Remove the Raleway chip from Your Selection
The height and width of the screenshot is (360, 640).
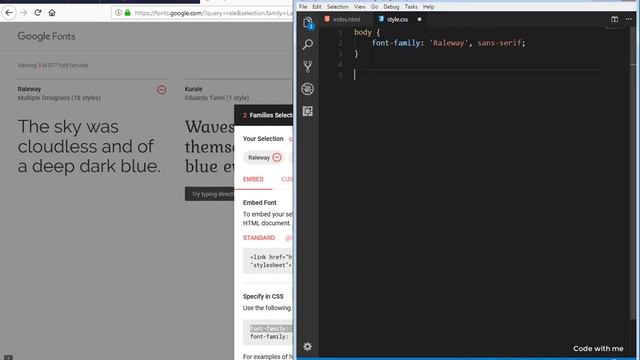(x=277, y=157)
